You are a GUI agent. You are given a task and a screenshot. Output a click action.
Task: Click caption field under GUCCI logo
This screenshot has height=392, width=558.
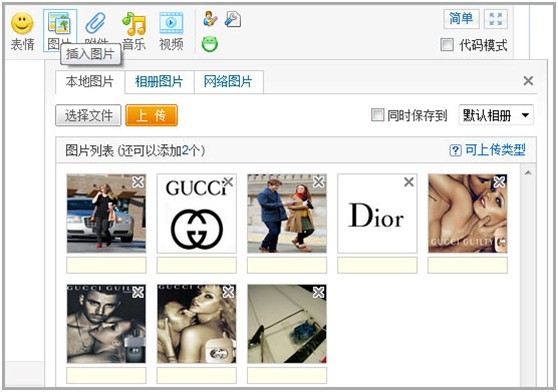tap(196, 265)
